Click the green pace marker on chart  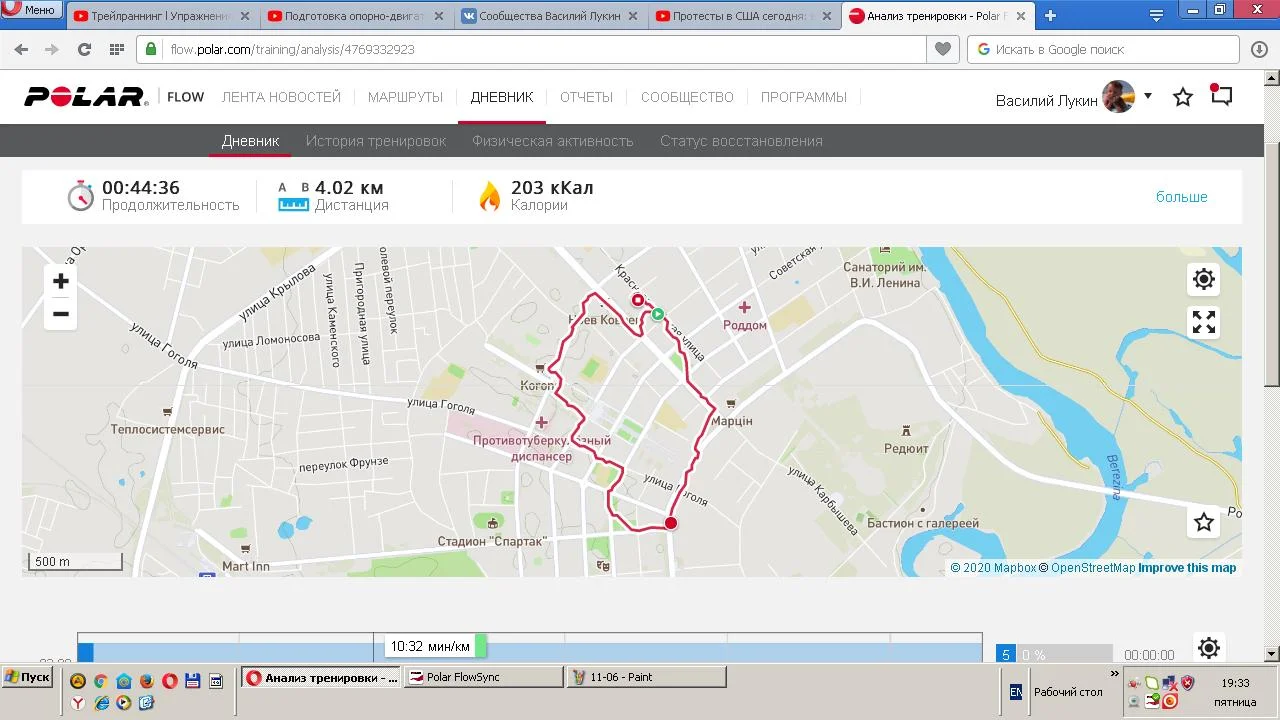point(481,646)
